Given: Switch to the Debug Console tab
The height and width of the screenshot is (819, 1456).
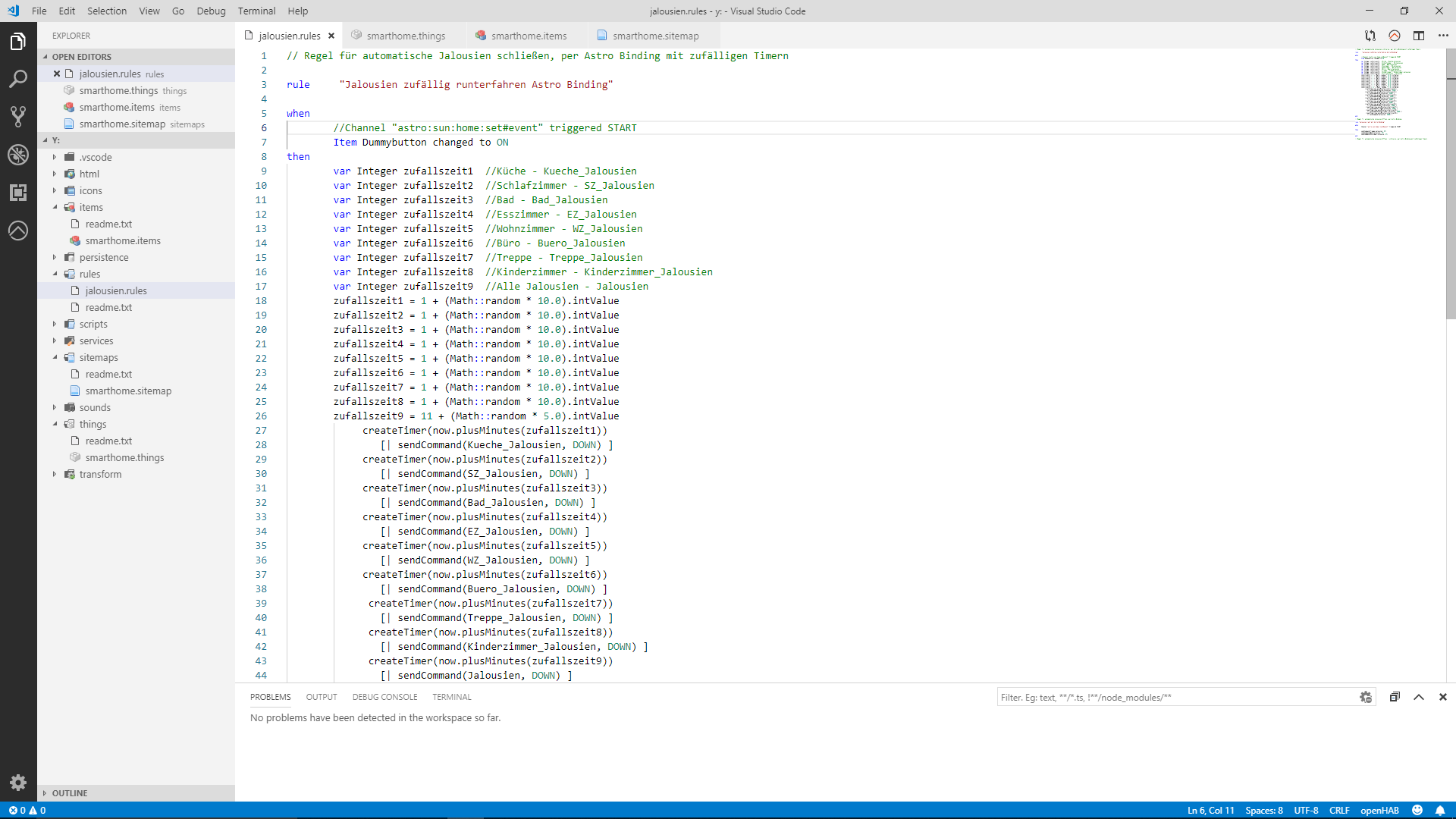Looking at the screenshot, I should 384,697.
